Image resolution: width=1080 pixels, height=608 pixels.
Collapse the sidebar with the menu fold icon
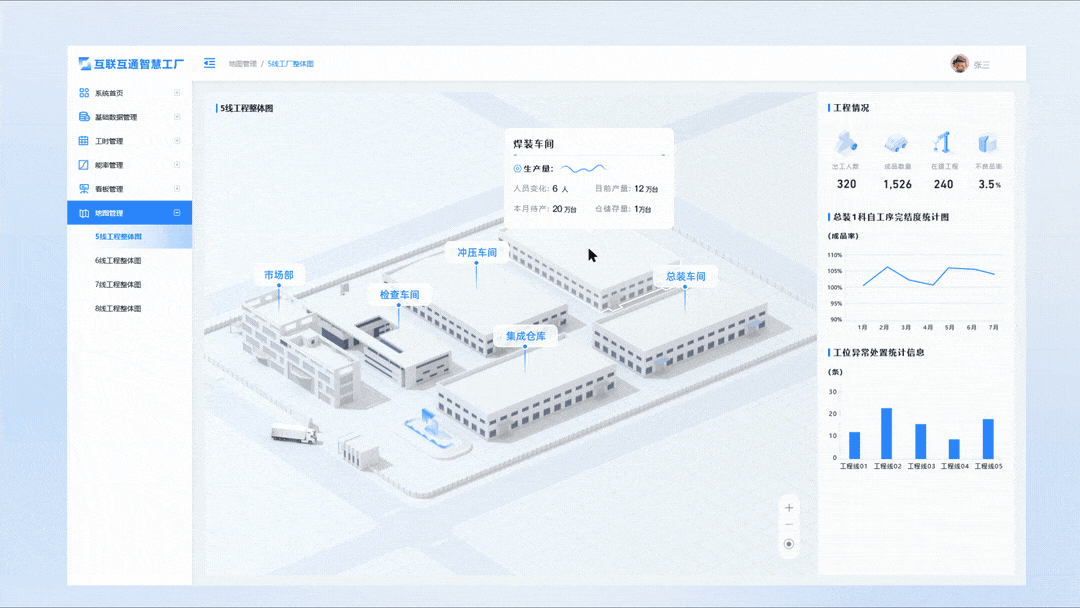(x=209, y=63)
